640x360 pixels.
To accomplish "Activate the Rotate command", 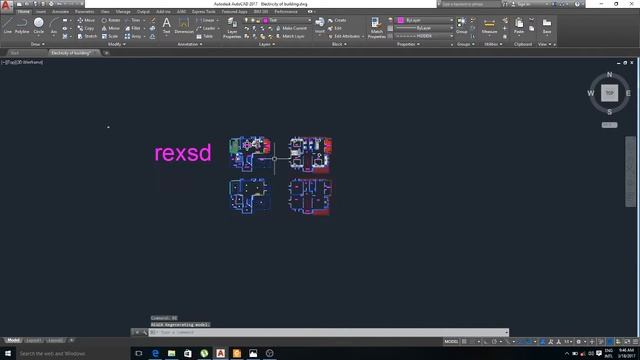I will 111,20.
